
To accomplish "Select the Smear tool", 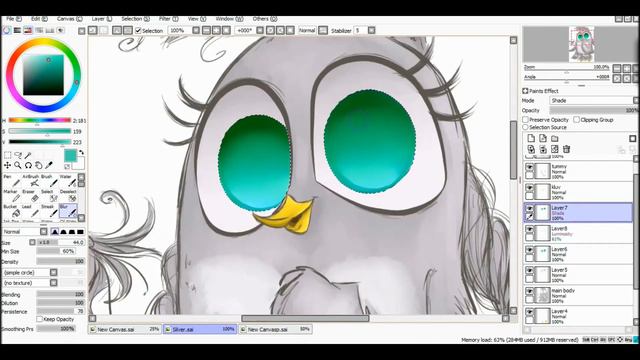I will click(50, 211).
